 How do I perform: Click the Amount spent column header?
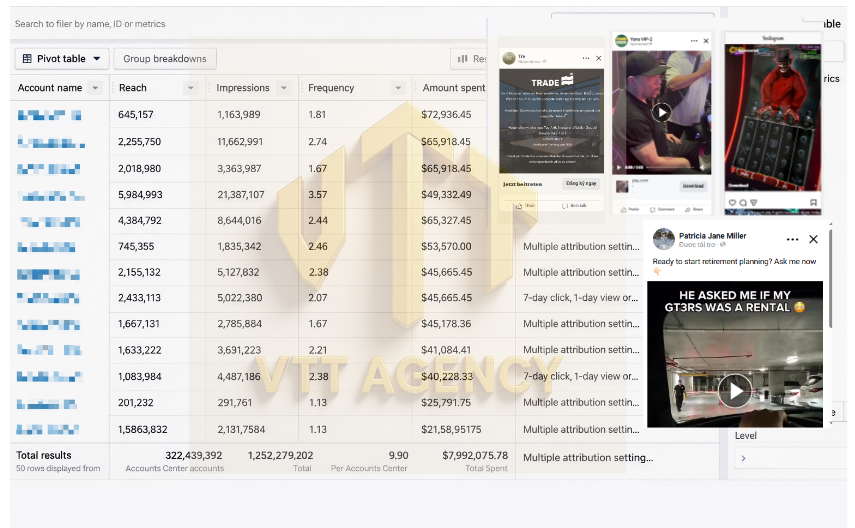454,88
